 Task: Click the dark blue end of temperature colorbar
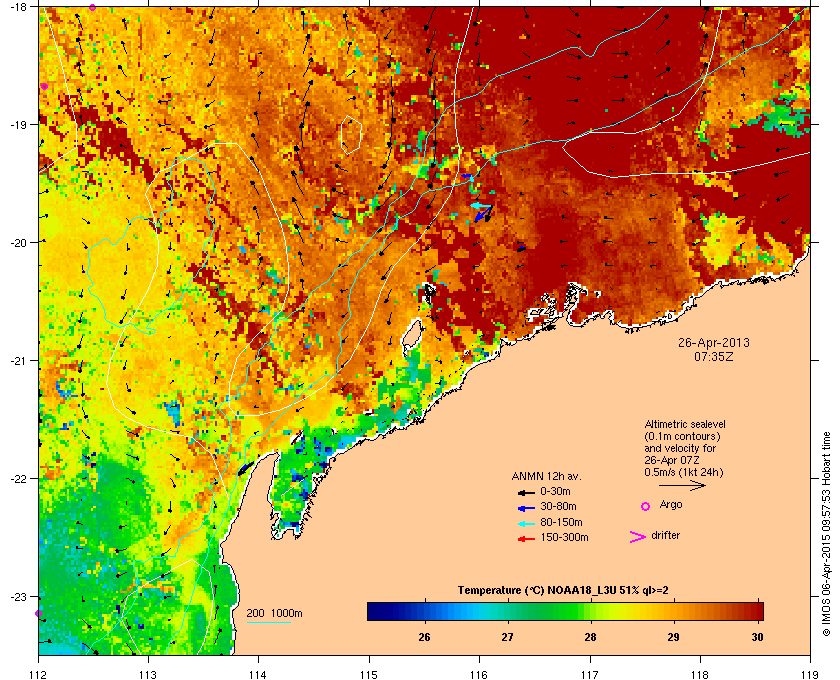tap(375, 611)
